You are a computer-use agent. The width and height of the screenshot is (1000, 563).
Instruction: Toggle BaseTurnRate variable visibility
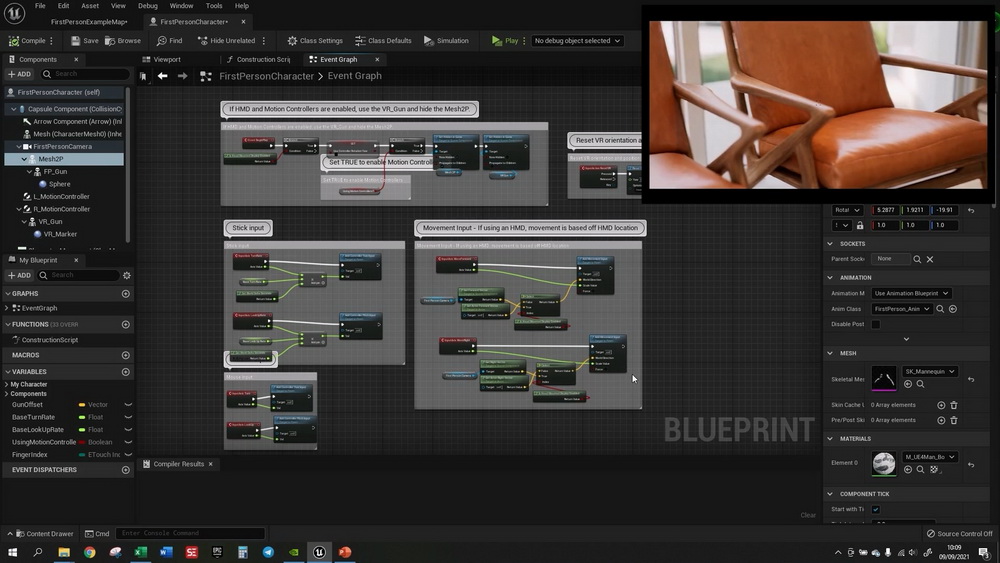click(128, 418)
